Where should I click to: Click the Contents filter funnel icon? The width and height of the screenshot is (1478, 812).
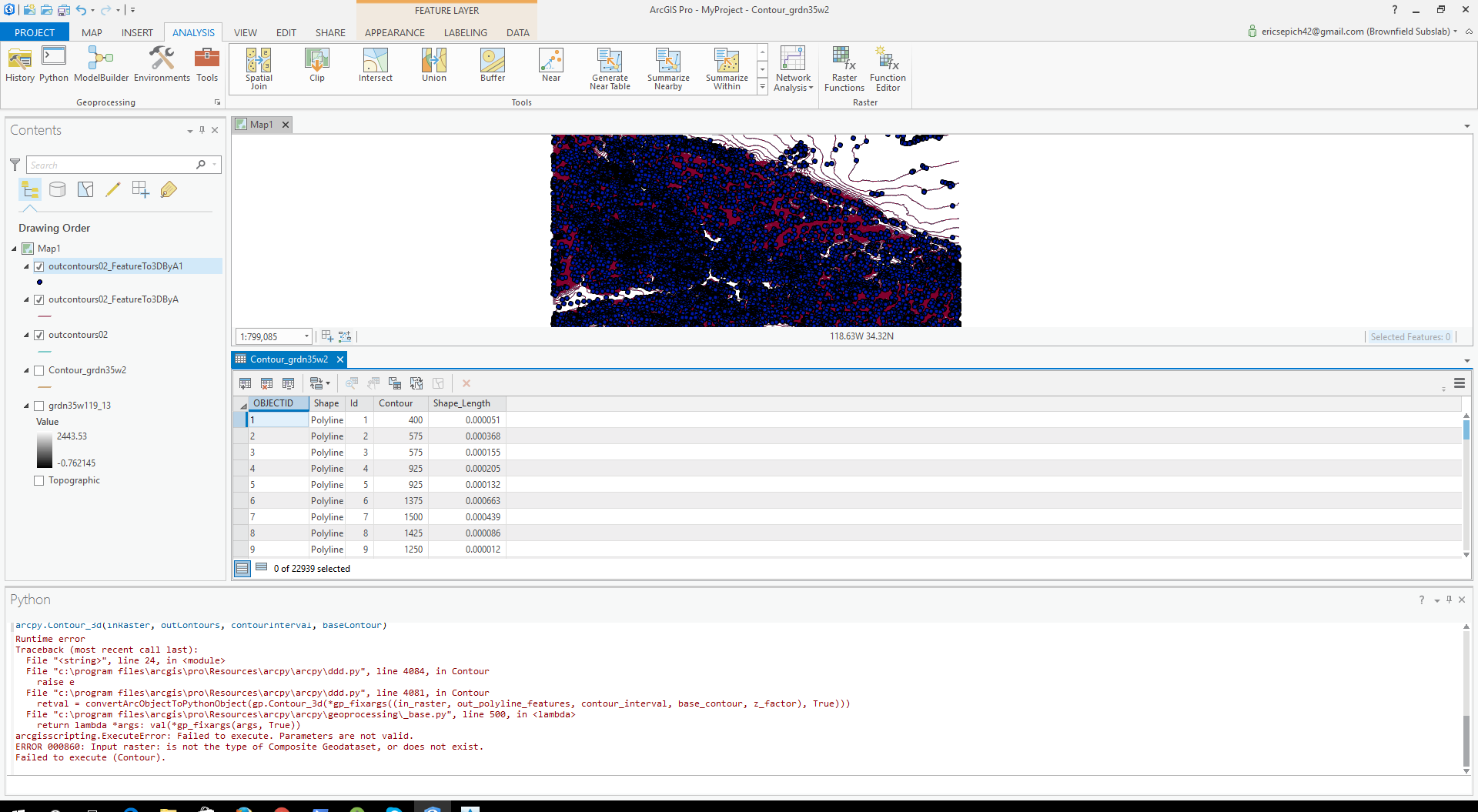(15, 165)
